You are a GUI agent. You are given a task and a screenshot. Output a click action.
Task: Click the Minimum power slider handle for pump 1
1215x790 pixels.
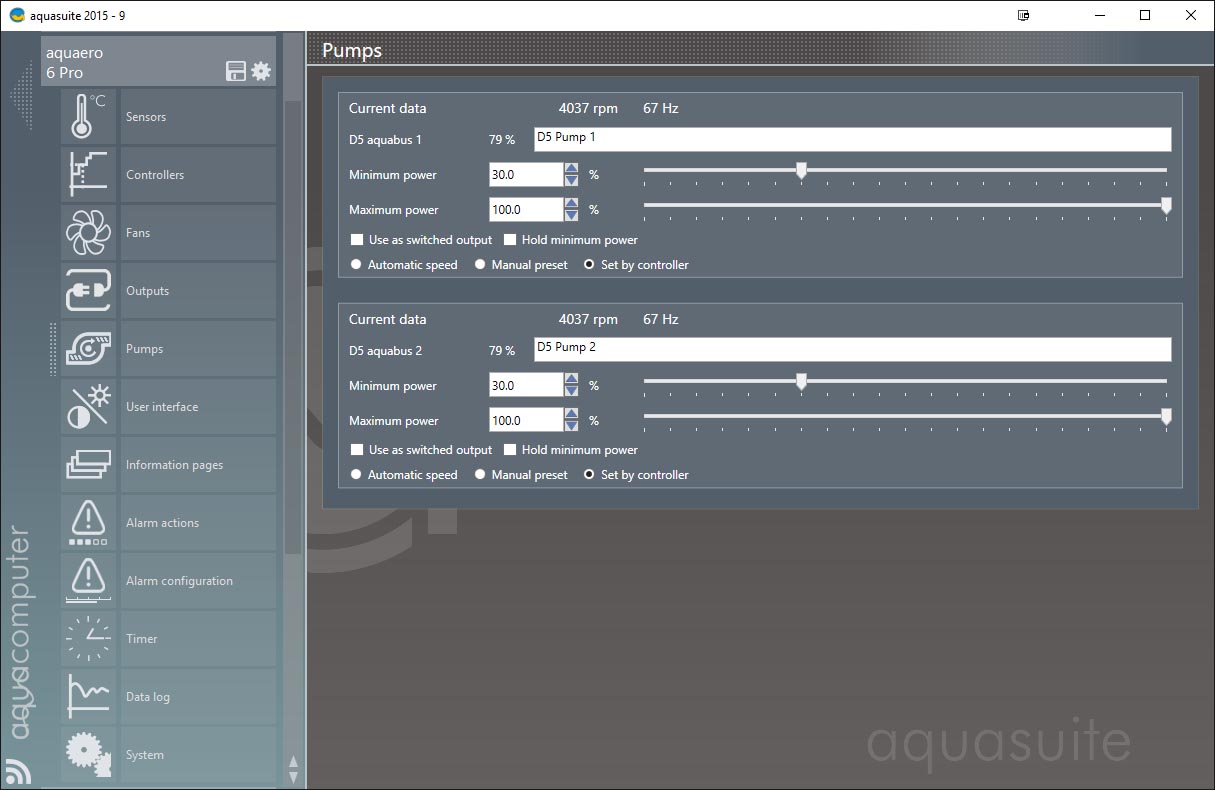(801, 171)
